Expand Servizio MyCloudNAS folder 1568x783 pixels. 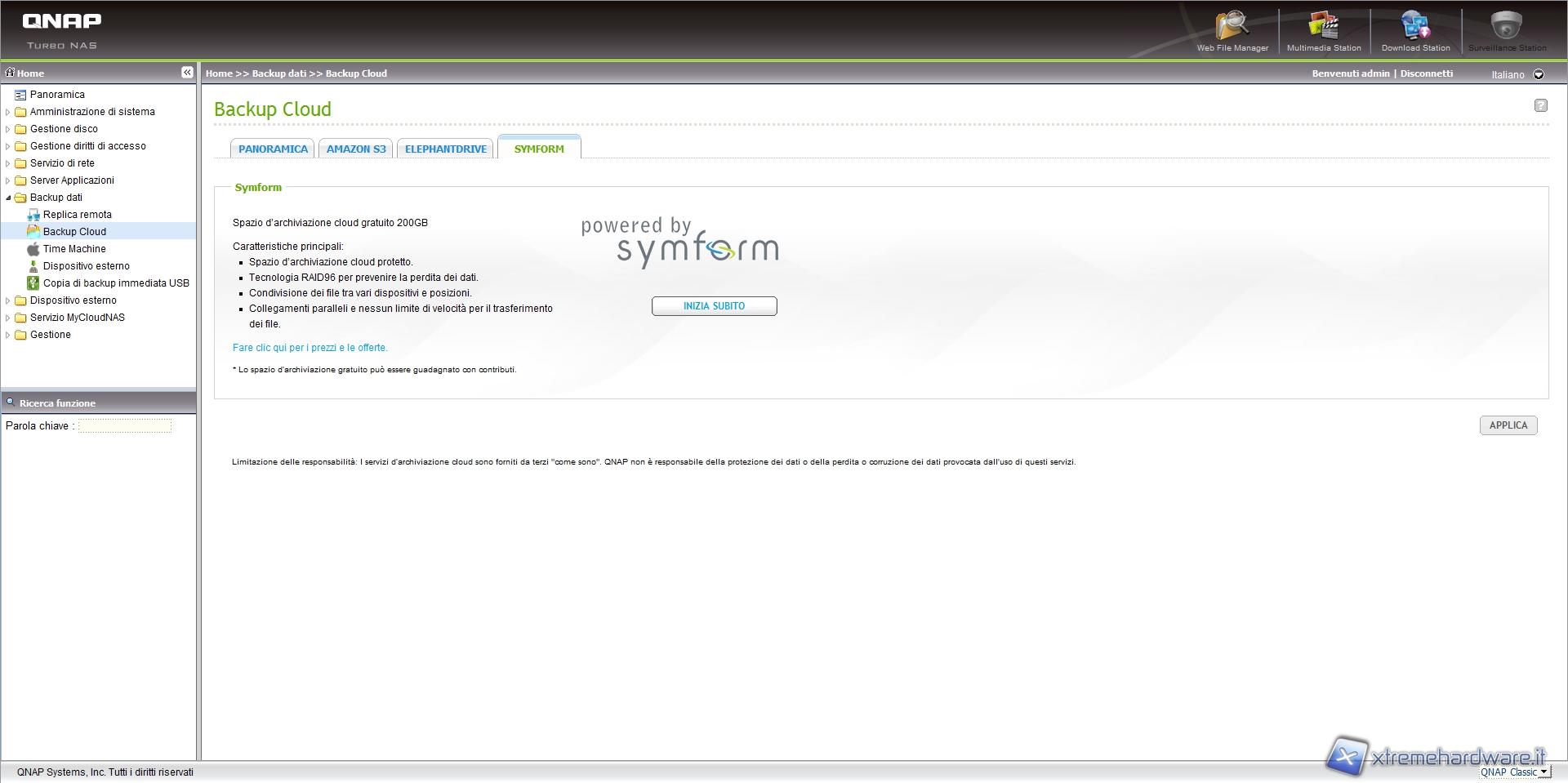click(8, 318)
